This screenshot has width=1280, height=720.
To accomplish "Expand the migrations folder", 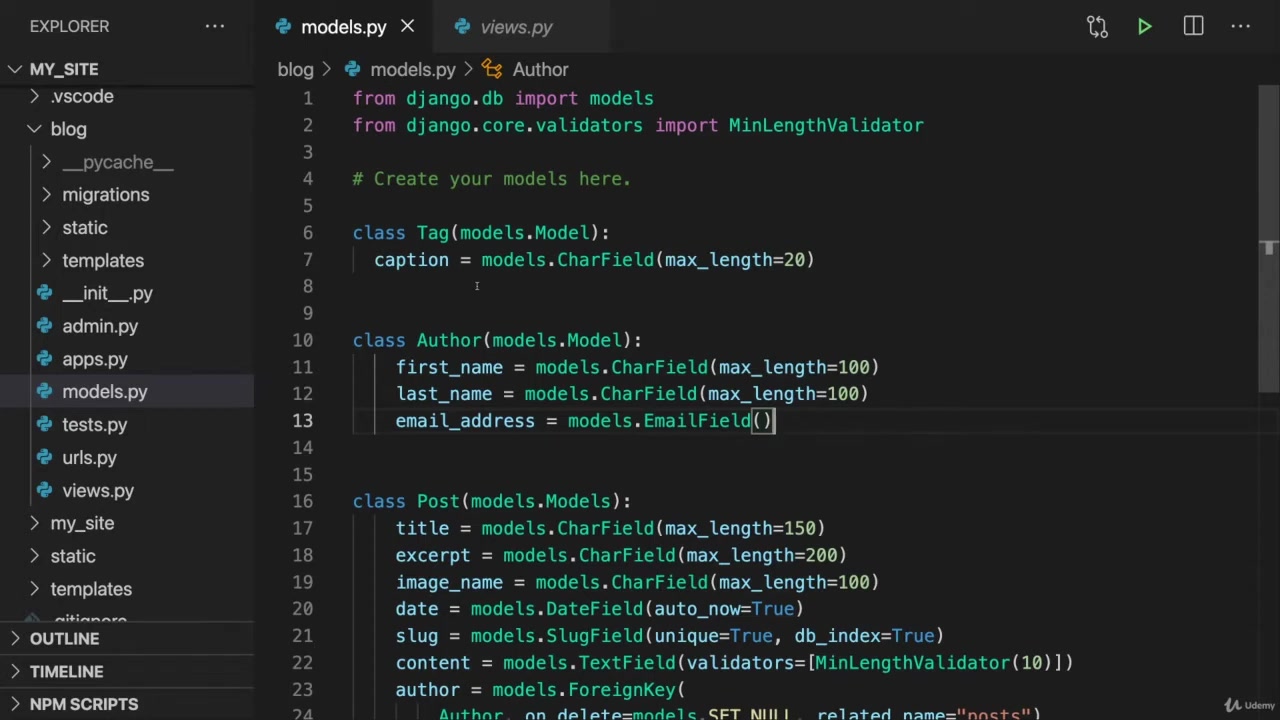I will pos(105,195).
